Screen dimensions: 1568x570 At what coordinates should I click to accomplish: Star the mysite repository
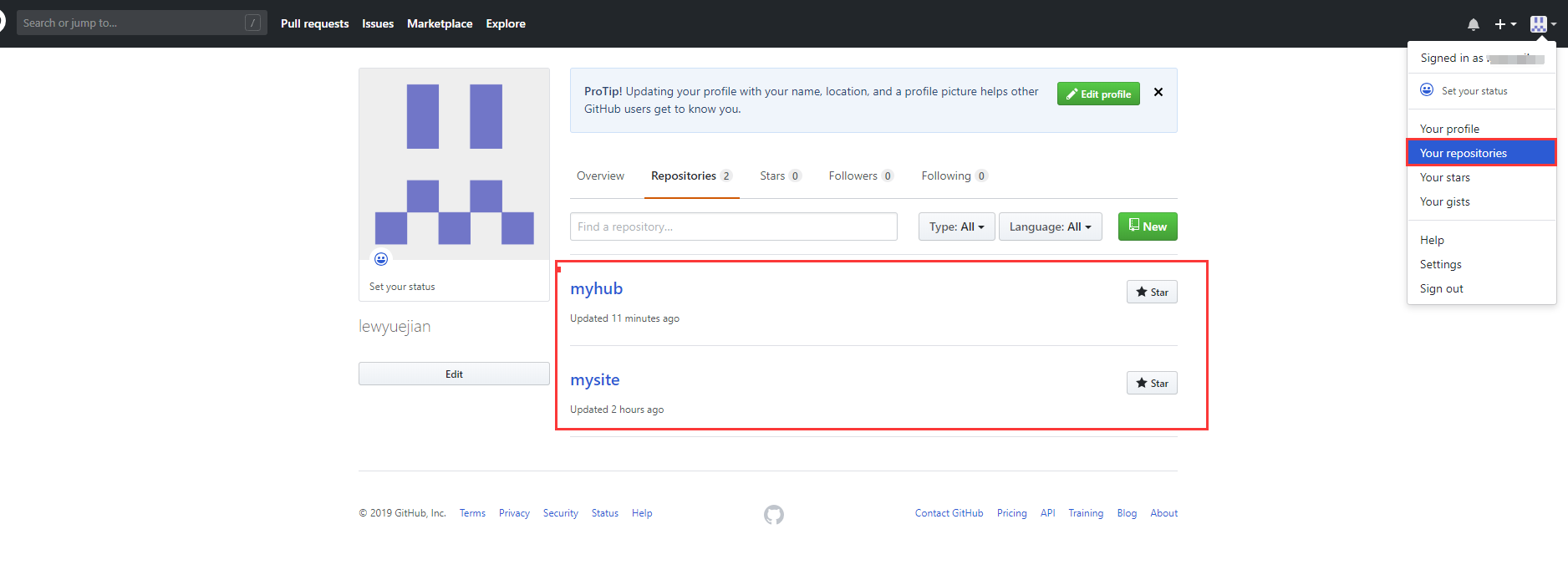click(1152, 383)
